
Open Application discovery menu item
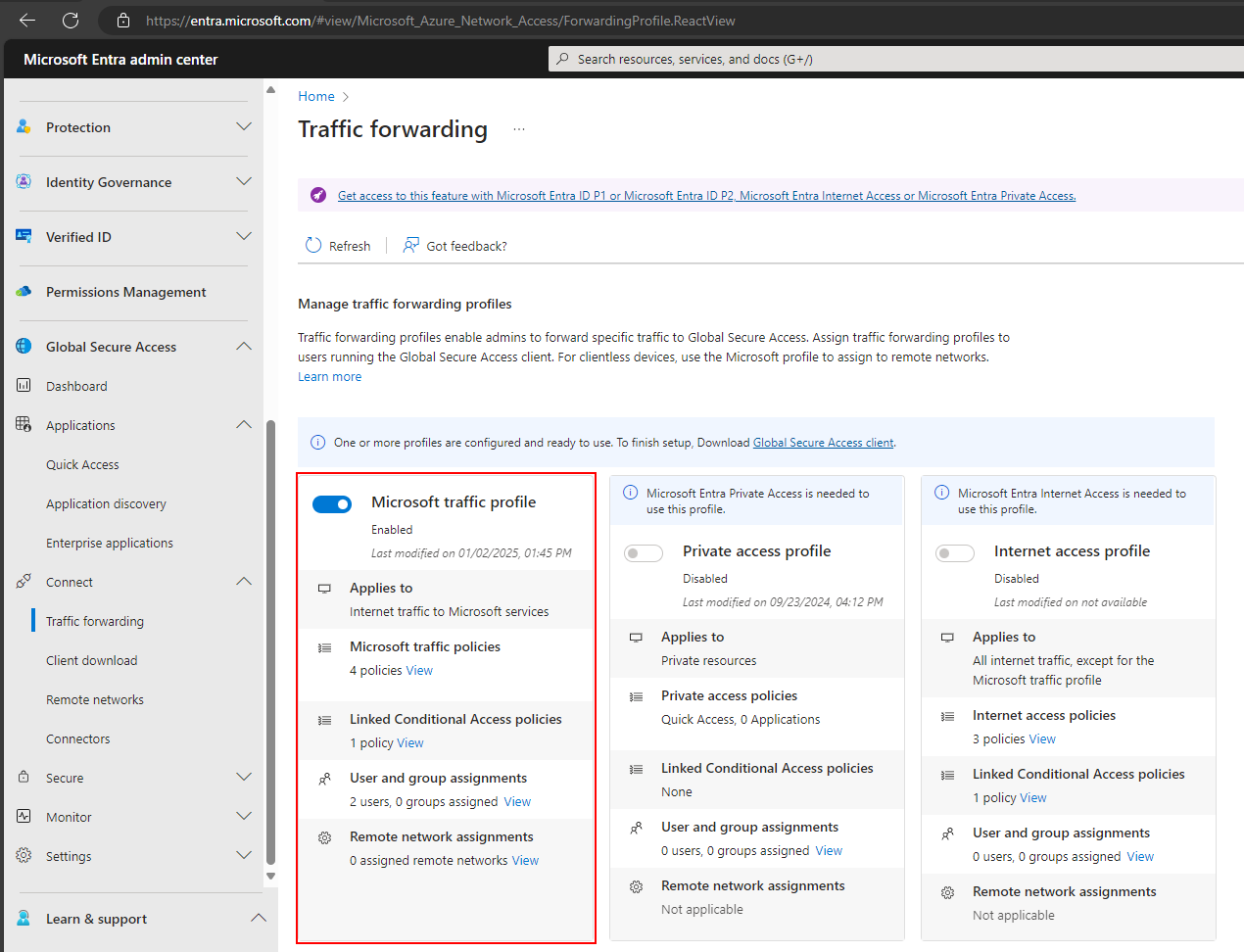coord(106,503)
